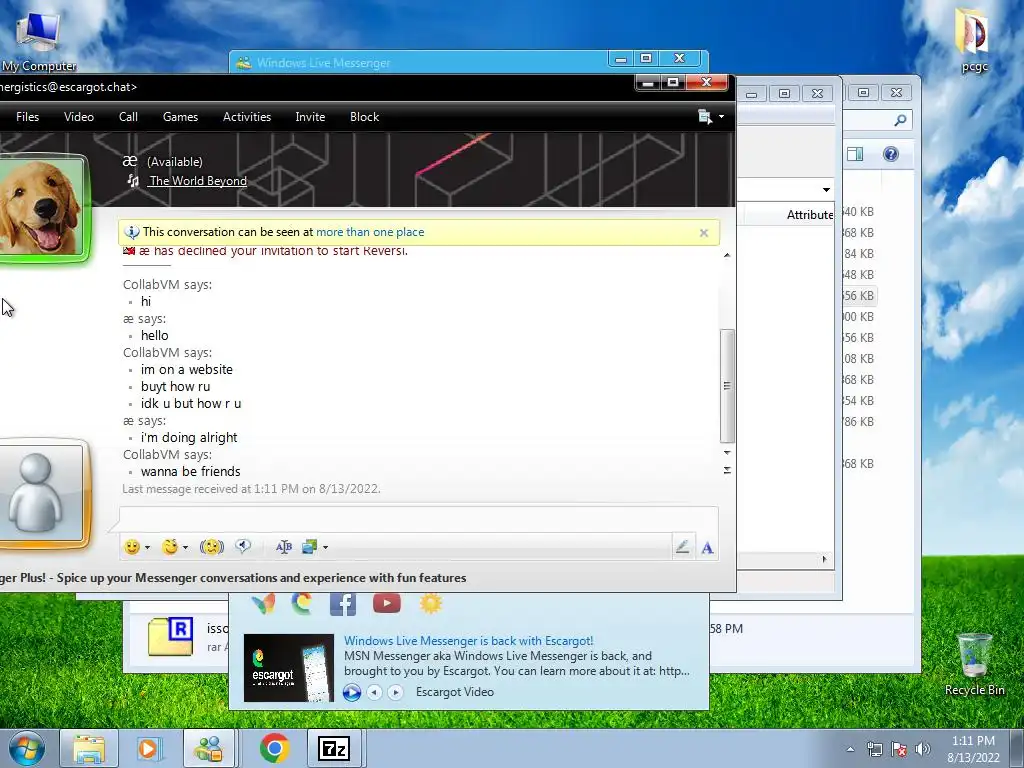Click the chat history scrollbar thumb
This screenshot has height=768, width=1024.
(x=727, y=385)
